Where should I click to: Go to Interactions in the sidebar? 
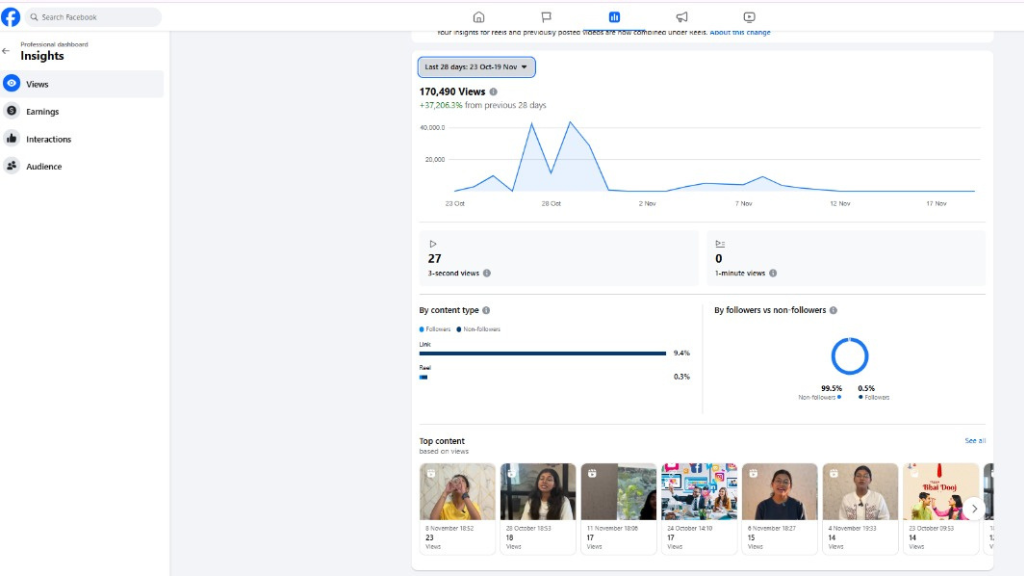pyautogui.click(x=48, y=139)
